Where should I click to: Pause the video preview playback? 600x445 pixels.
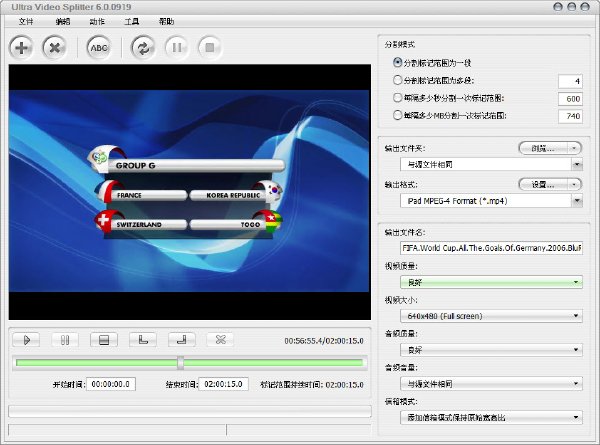click(65, 340)
